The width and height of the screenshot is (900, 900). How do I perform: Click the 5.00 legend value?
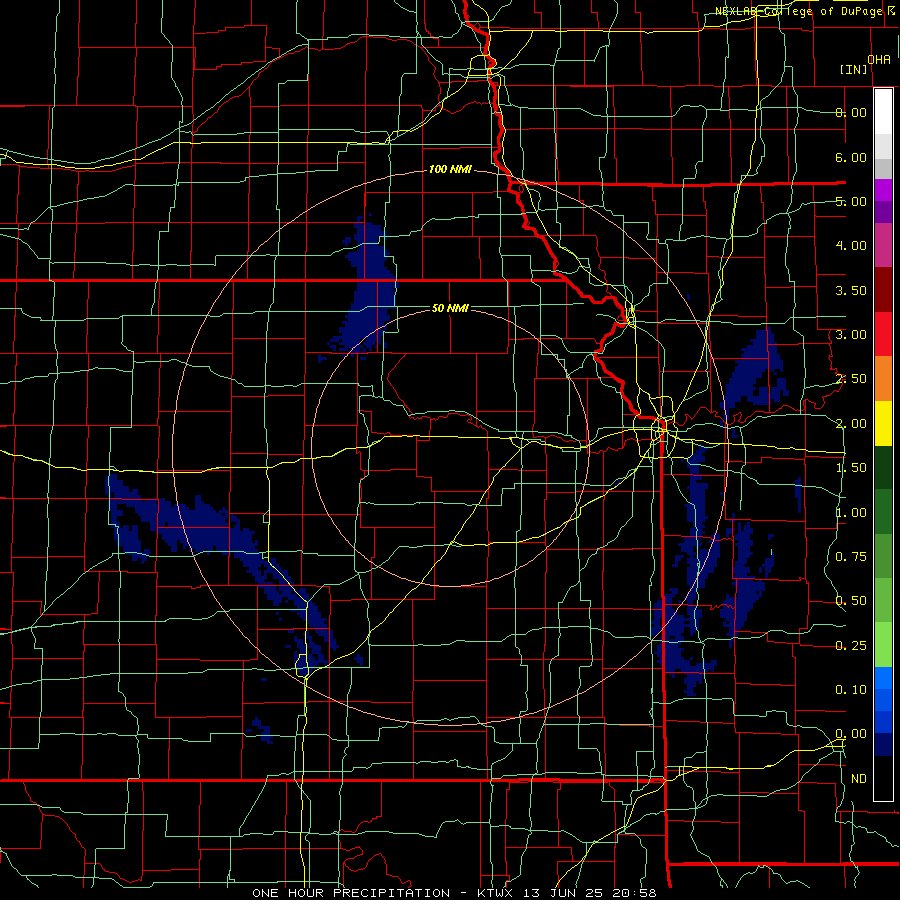coord(851,201)
